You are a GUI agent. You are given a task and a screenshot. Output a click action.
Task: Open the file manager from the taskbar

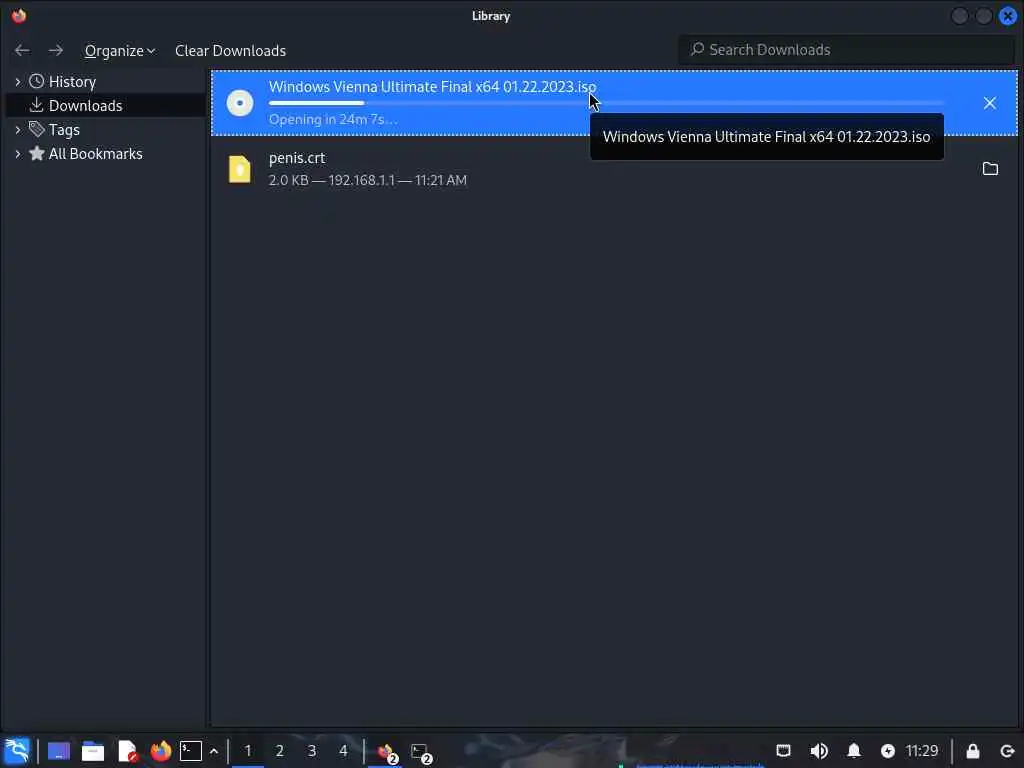tap(93, 751)
